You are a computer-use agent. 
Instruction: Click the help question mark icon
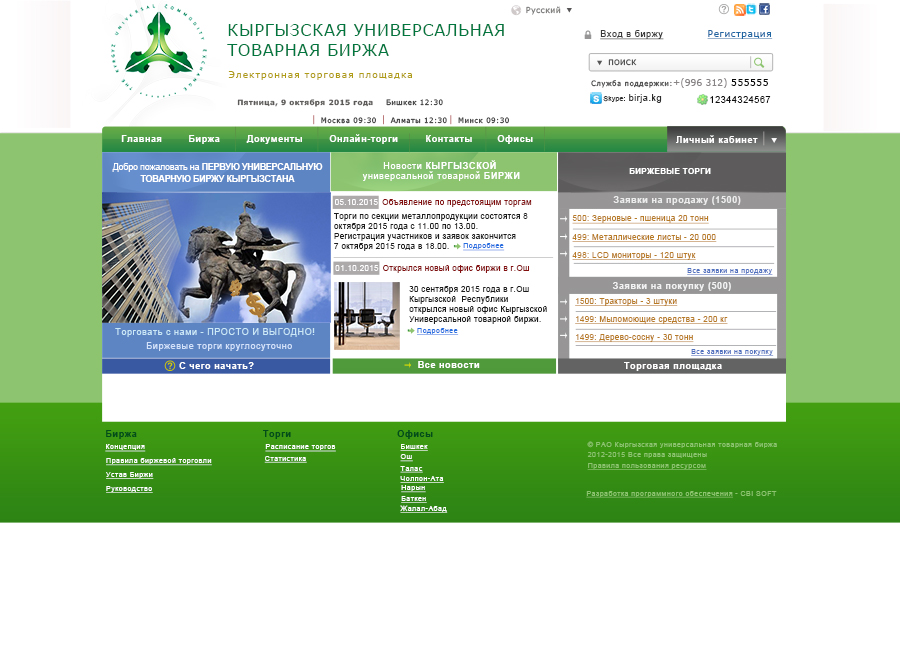pyautogui.click(x=724, y=9)
